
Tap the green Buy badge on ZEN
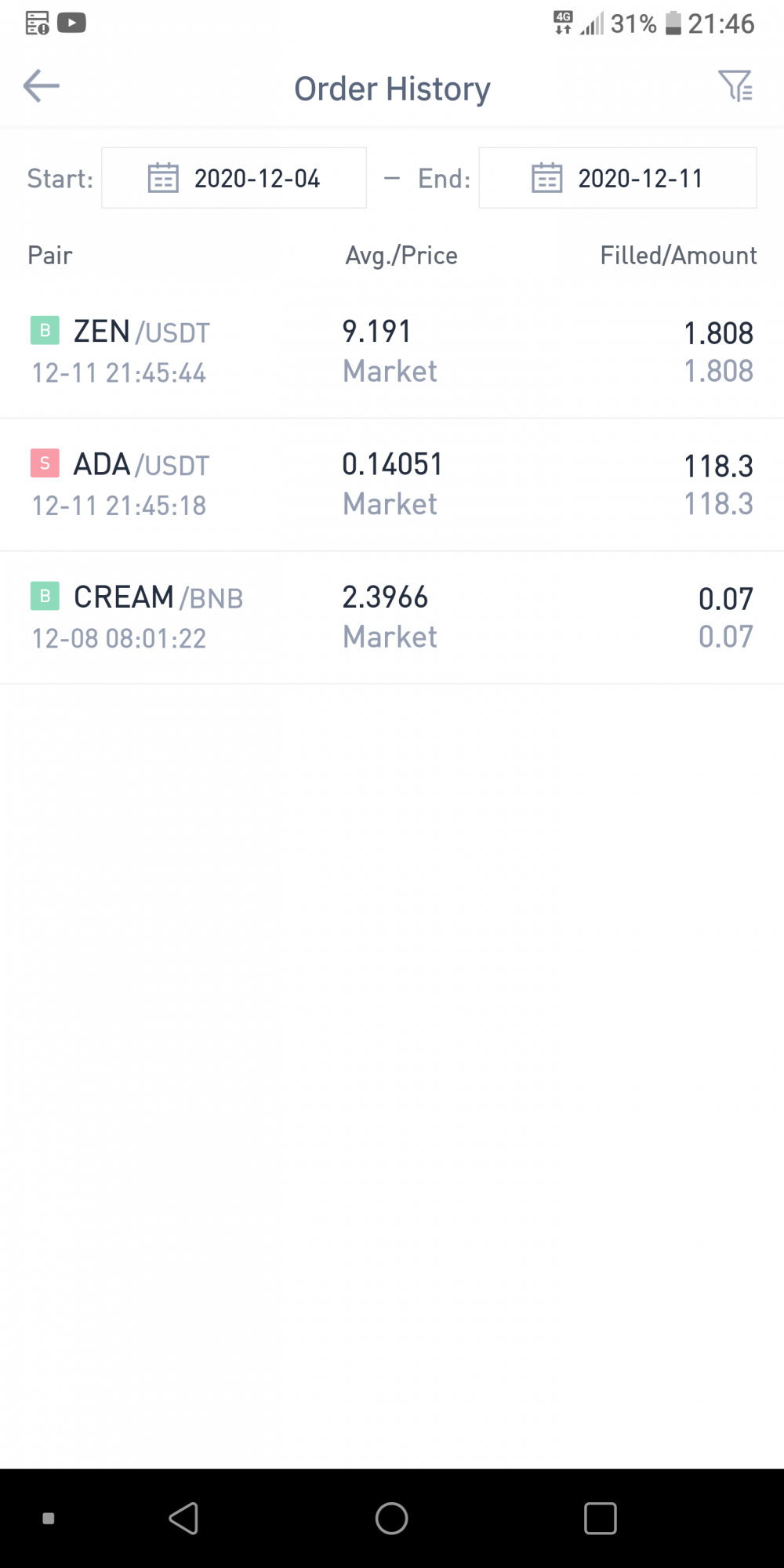(45, 330)
